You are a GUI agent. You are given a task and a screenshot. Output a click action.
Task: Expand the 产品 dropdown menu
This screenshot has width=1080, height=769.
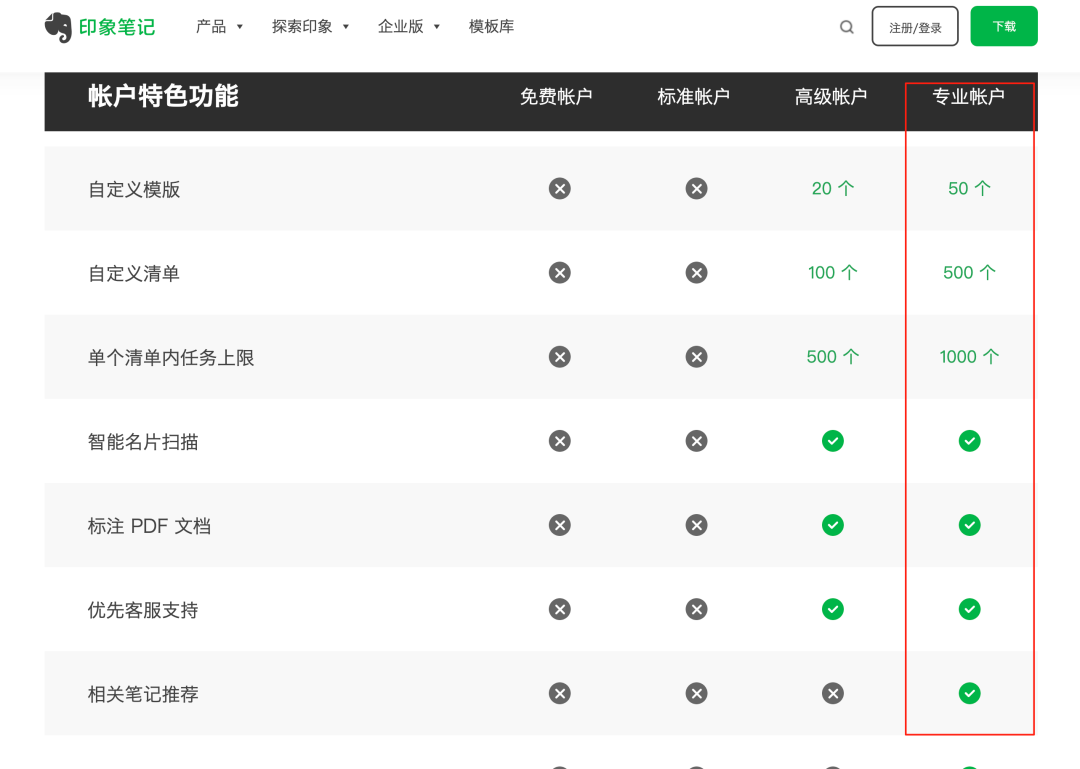[x=219, y=27]
